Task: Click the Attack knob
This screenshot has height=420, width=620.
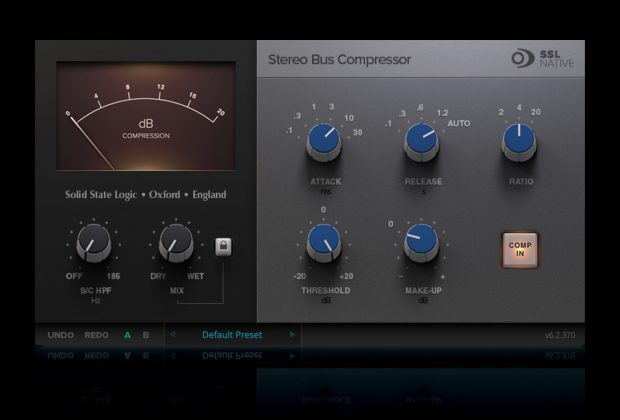Action: (x=324, y=141)
